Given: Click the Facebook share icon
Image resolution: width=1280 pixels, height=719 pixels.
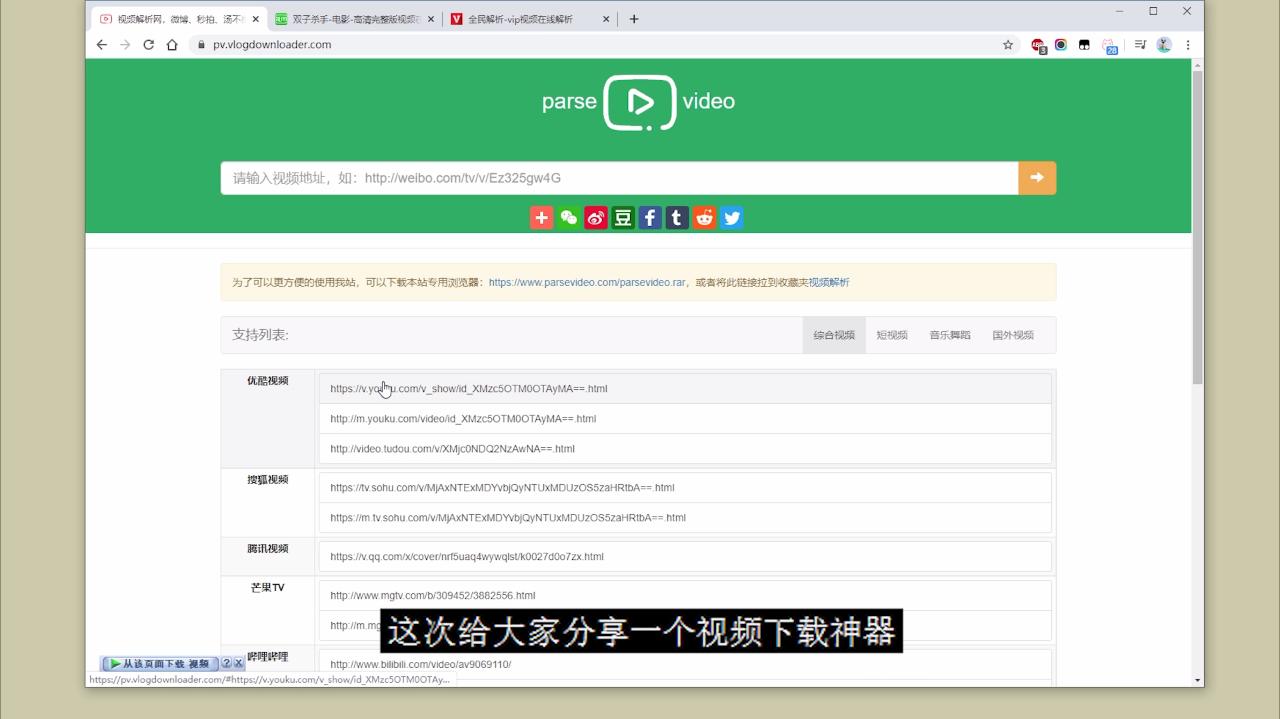Looking at the screenshot, I should 649,217.
